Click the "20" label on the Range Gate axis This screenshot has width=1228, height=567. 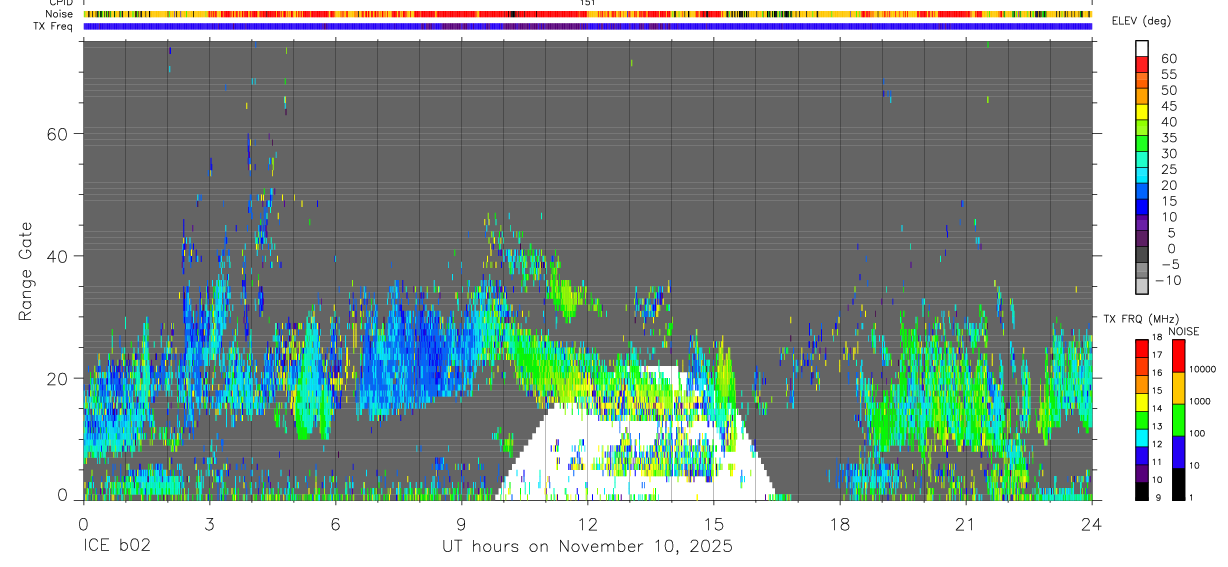coord(57,378)
